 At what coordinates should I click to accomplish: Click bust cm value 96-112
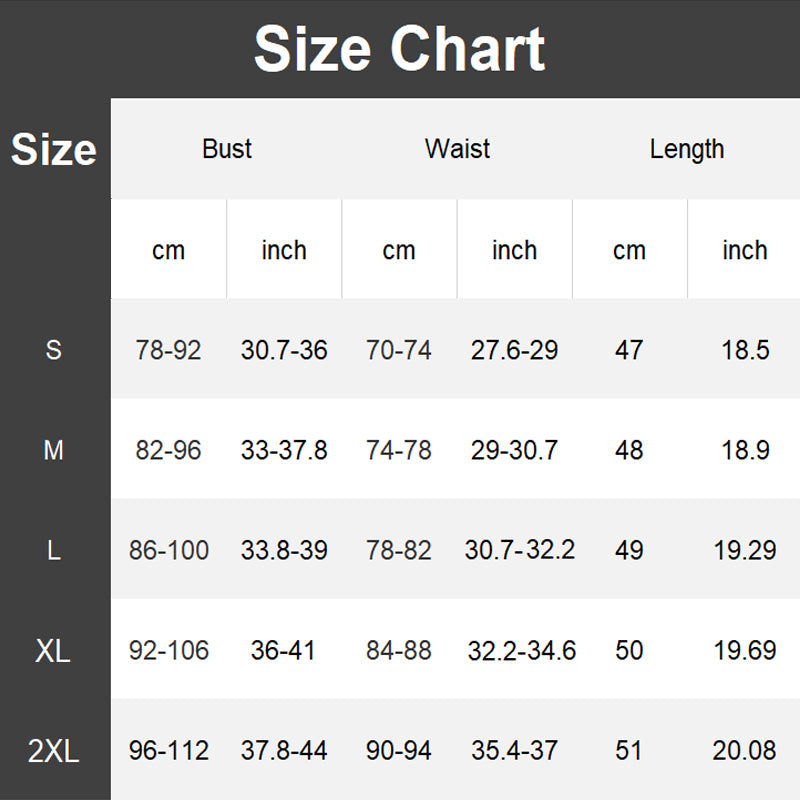point(168,751)
